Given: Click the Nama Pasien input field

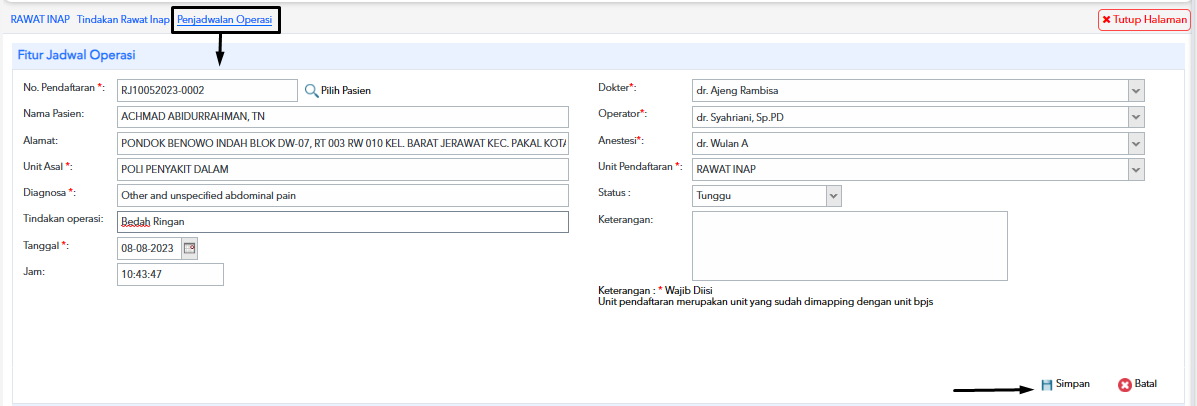Looking at the screenshot, I should point(343,117).
